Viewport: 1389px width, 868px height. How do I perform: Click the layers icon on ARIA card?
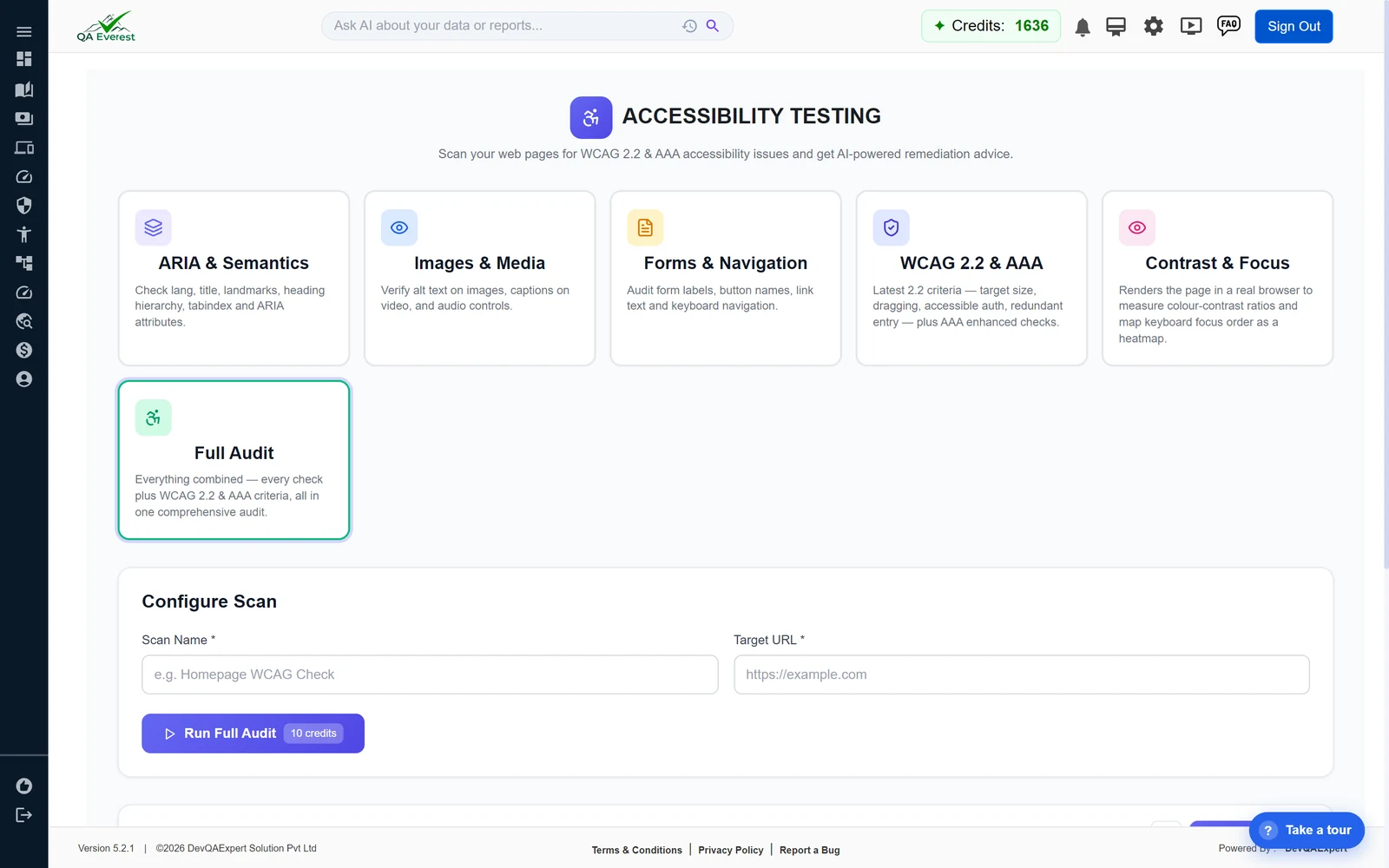pos(154,227)
